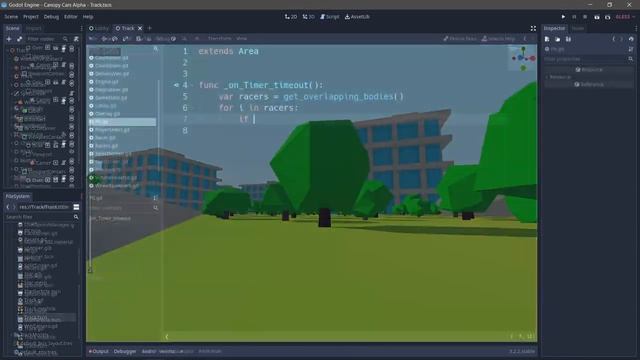
Task: Open the View menu in viewport toolbar
Action: coord(242,38)
